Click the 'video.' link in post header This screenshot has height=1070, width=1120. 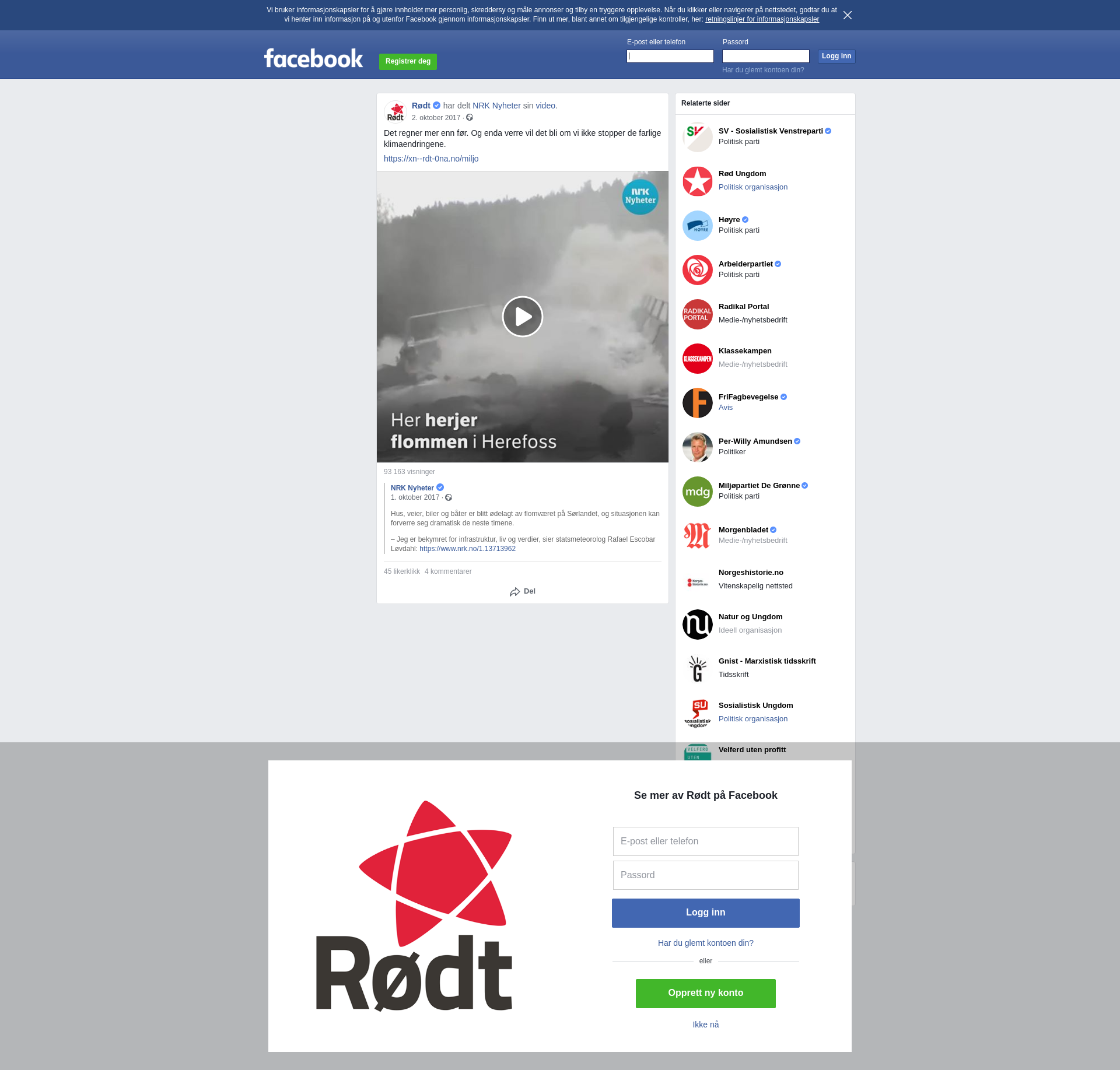tap(547, 106)
